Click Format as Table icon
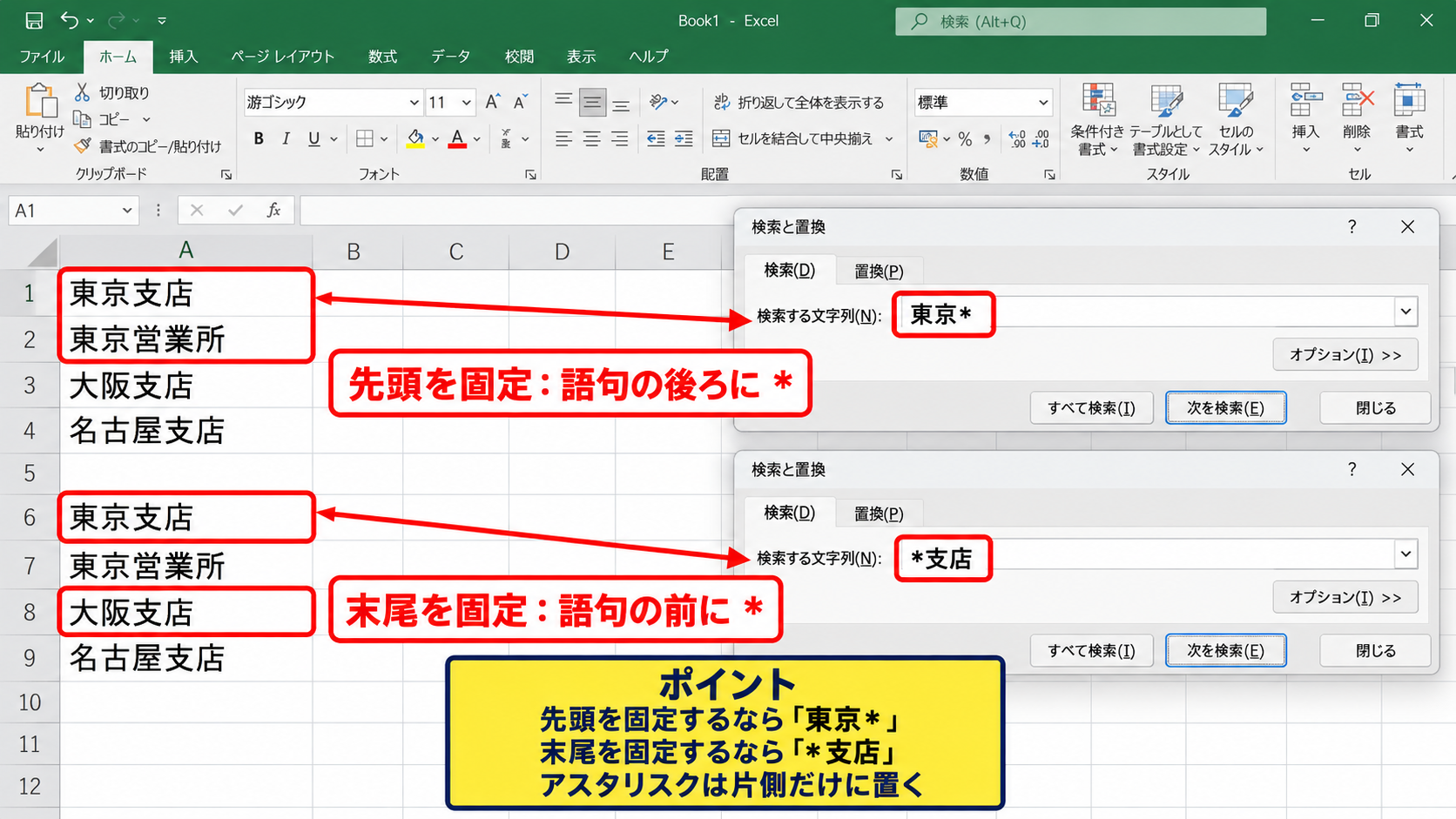Screen dimensions: 1456x819 pyautogui.click(x=1166, y=101)
